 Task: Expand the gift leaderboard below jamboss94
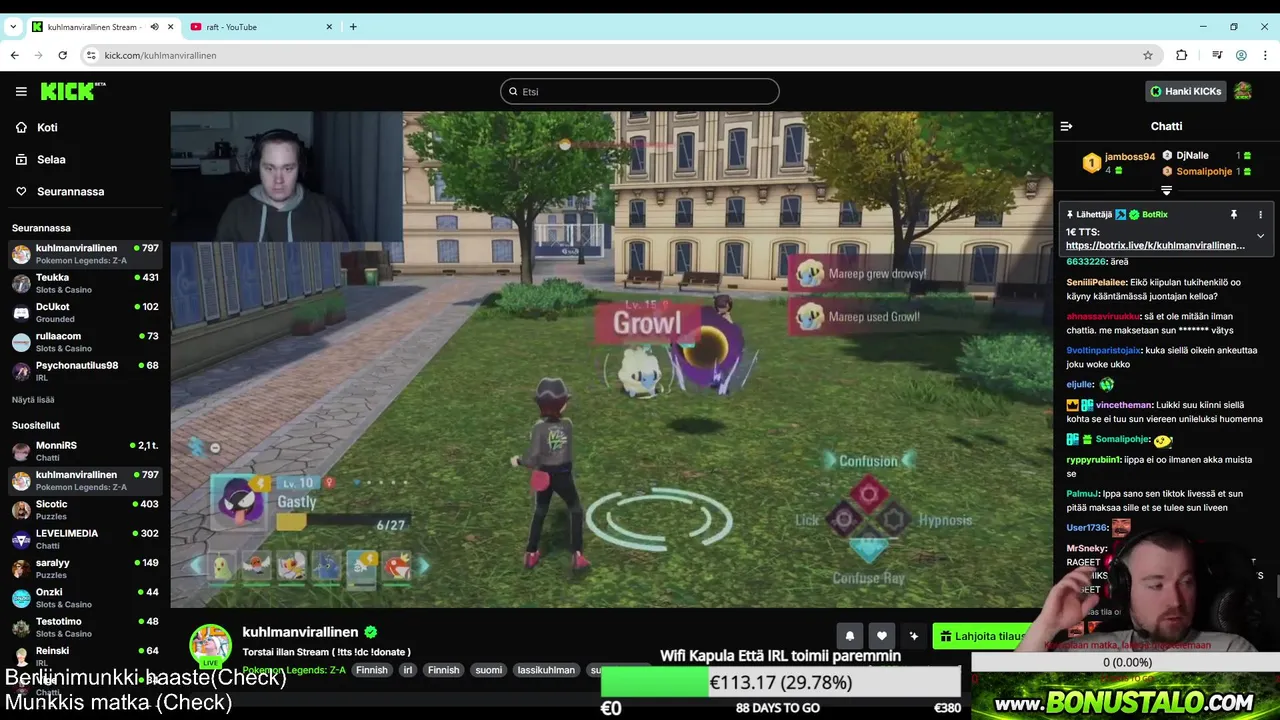coord(1166,190)
